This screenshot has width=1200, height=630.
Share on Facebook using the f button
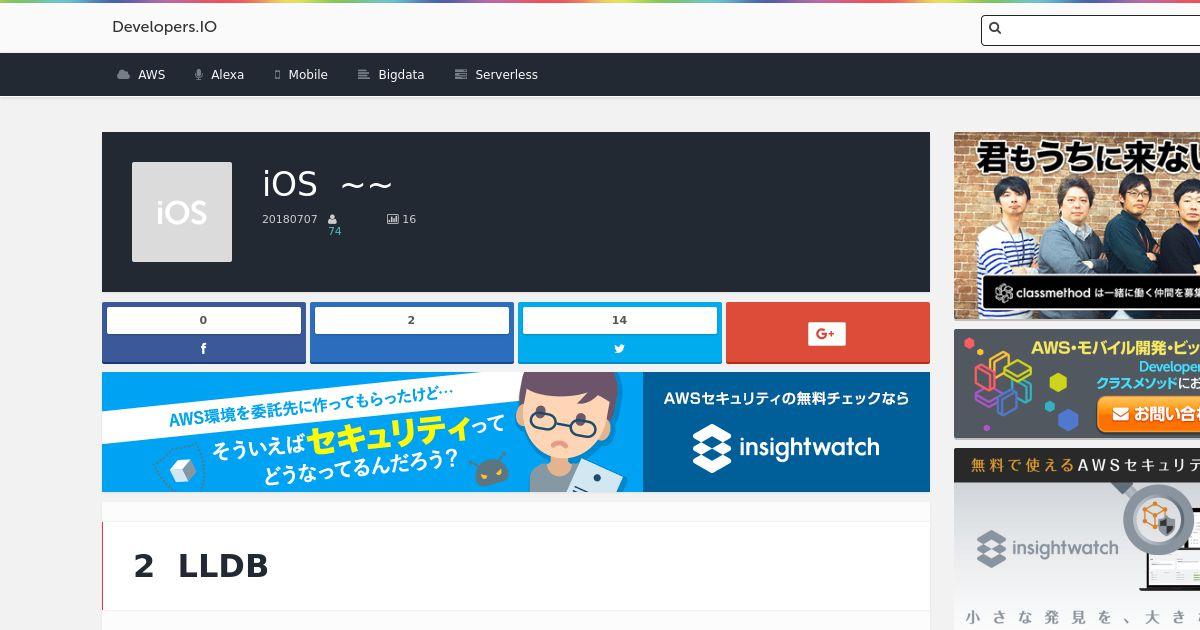coord(204,349)
